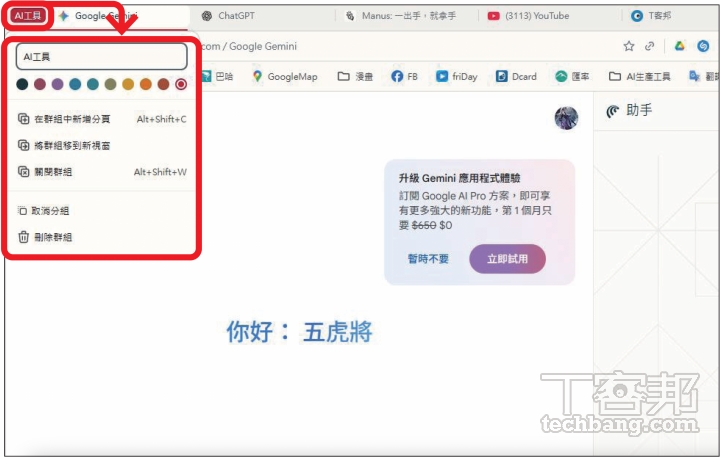Open the Gemini account profile avatar
This screenshot has width=720, height=457.
click(x=566, y=118)
